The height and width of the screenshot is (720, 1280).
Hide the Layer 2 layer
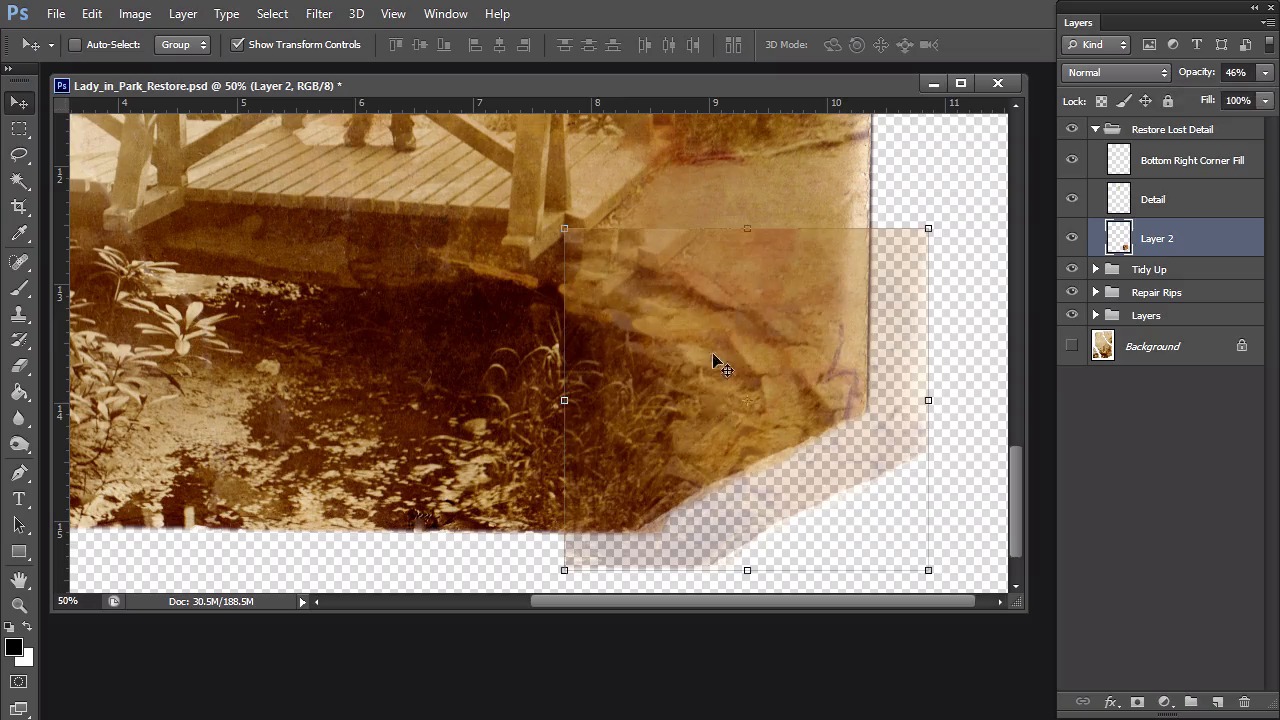(x=1072, y=238)
